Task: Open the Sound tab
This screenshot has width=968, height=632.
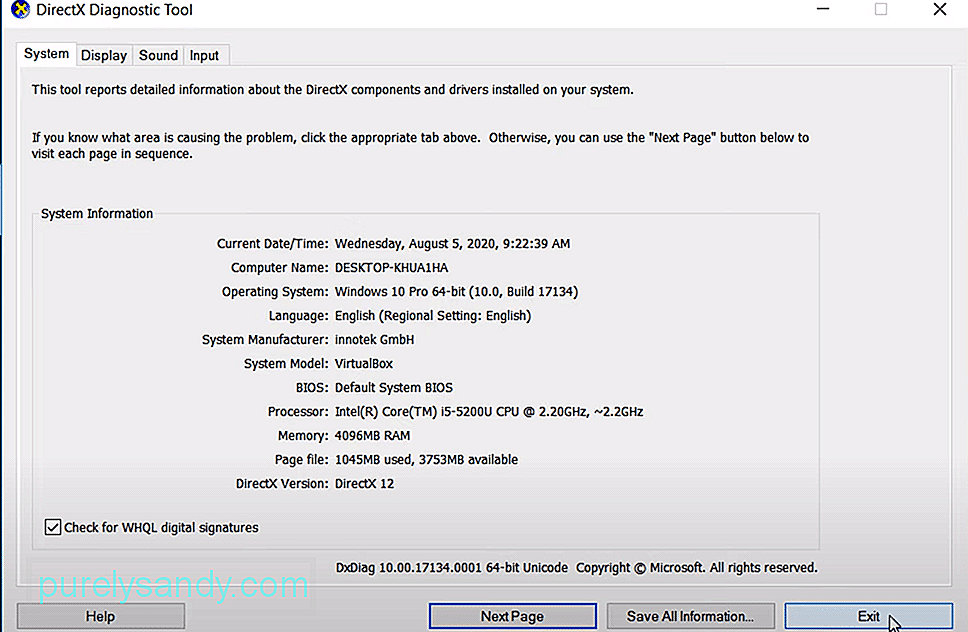Action: tap(158, 56)
